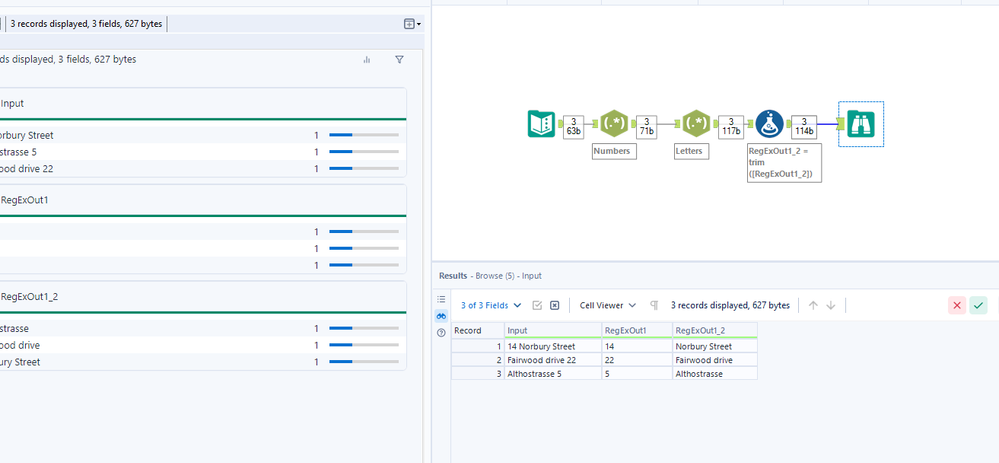The image size is (999, 463).
Task: Click the Record column header
Action: coord(478,331)
